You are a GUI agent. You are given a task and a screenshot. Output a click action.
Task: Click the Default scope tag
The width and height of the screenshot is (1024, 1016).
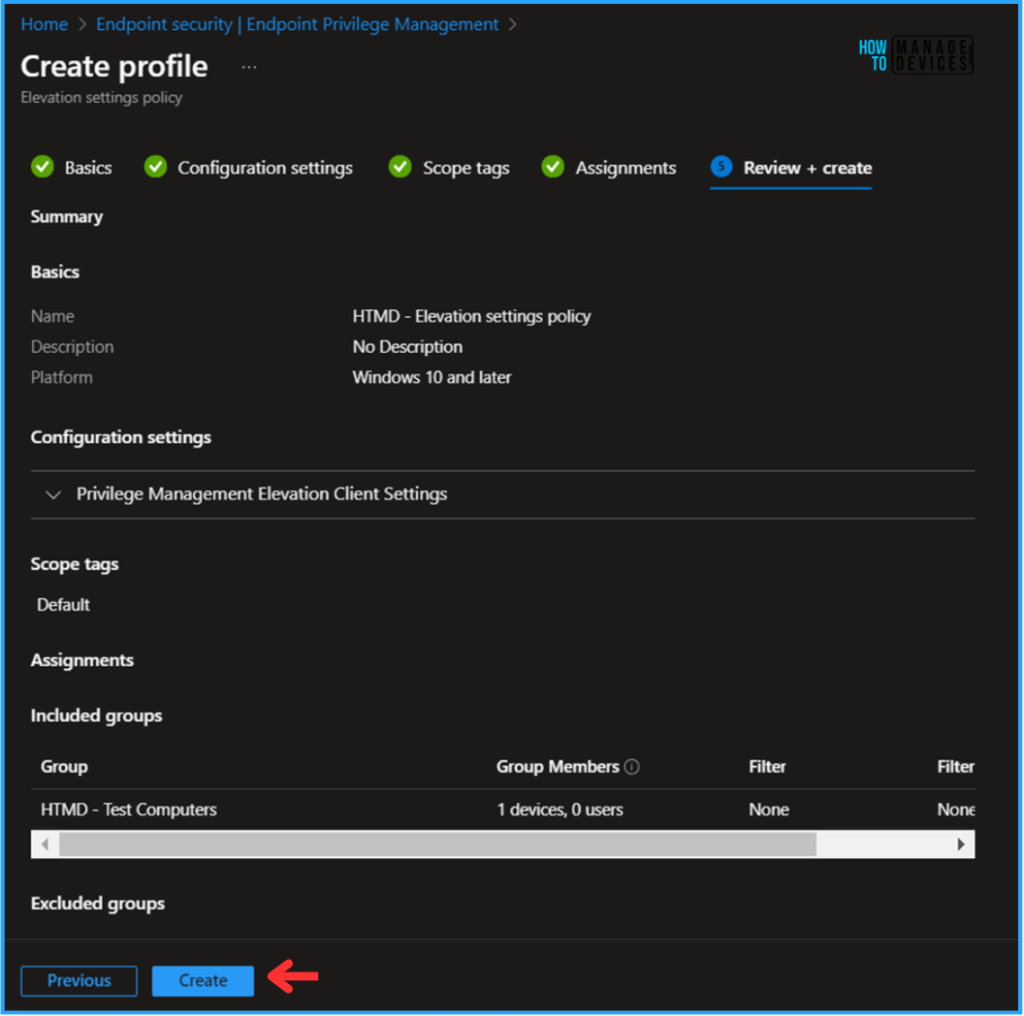pos(63,605)
